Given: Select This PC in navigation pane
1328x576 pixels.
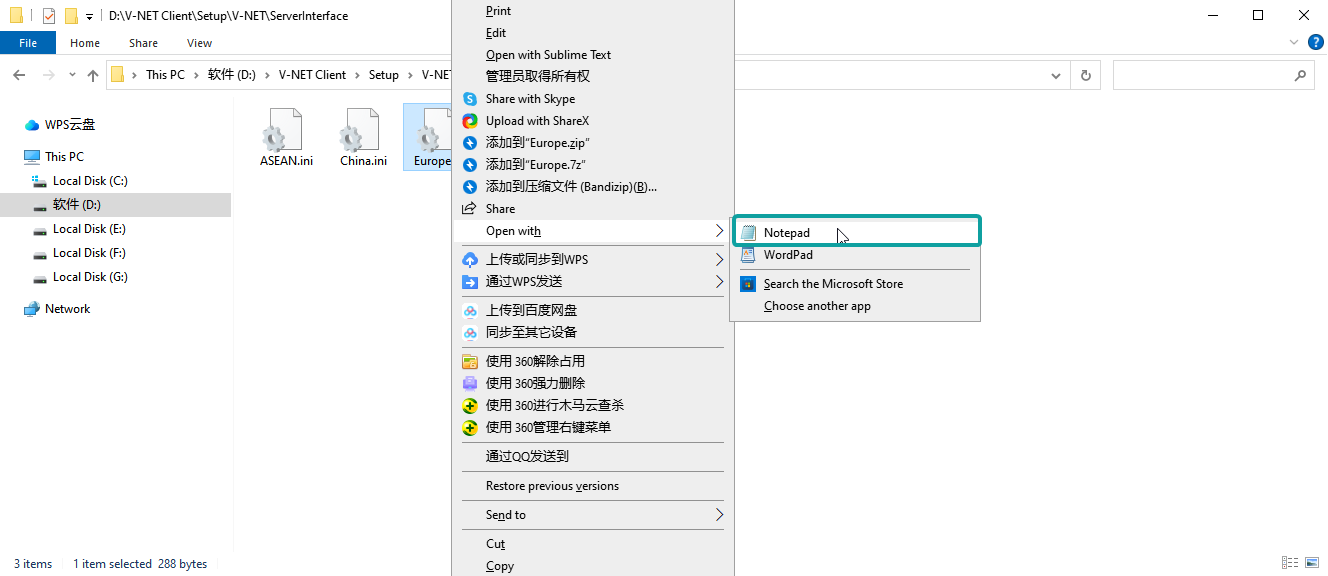Looking at the screenshot, I should pos(64,157).
